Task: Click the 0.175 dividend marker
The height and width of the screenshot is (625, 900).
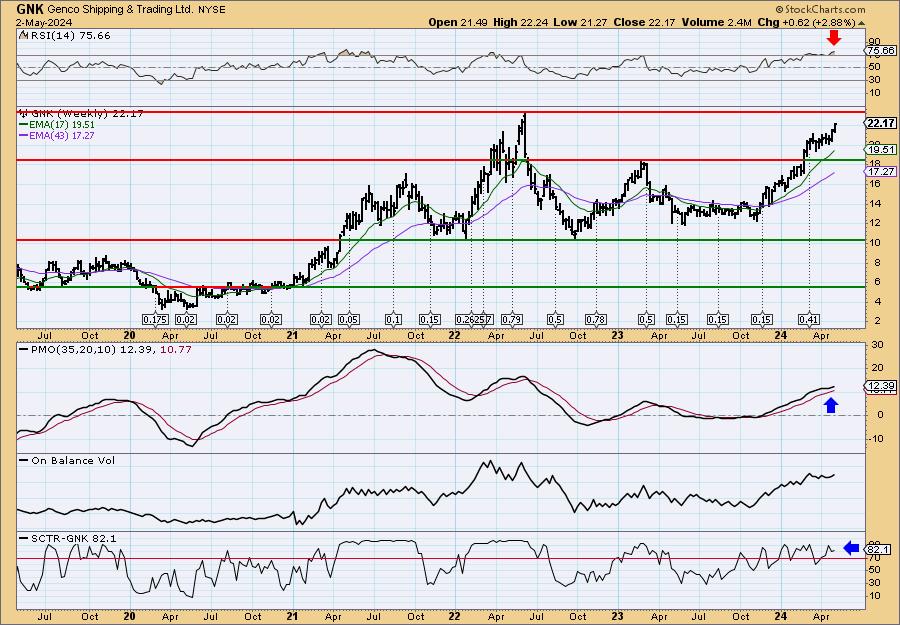Action: [155, 319]
